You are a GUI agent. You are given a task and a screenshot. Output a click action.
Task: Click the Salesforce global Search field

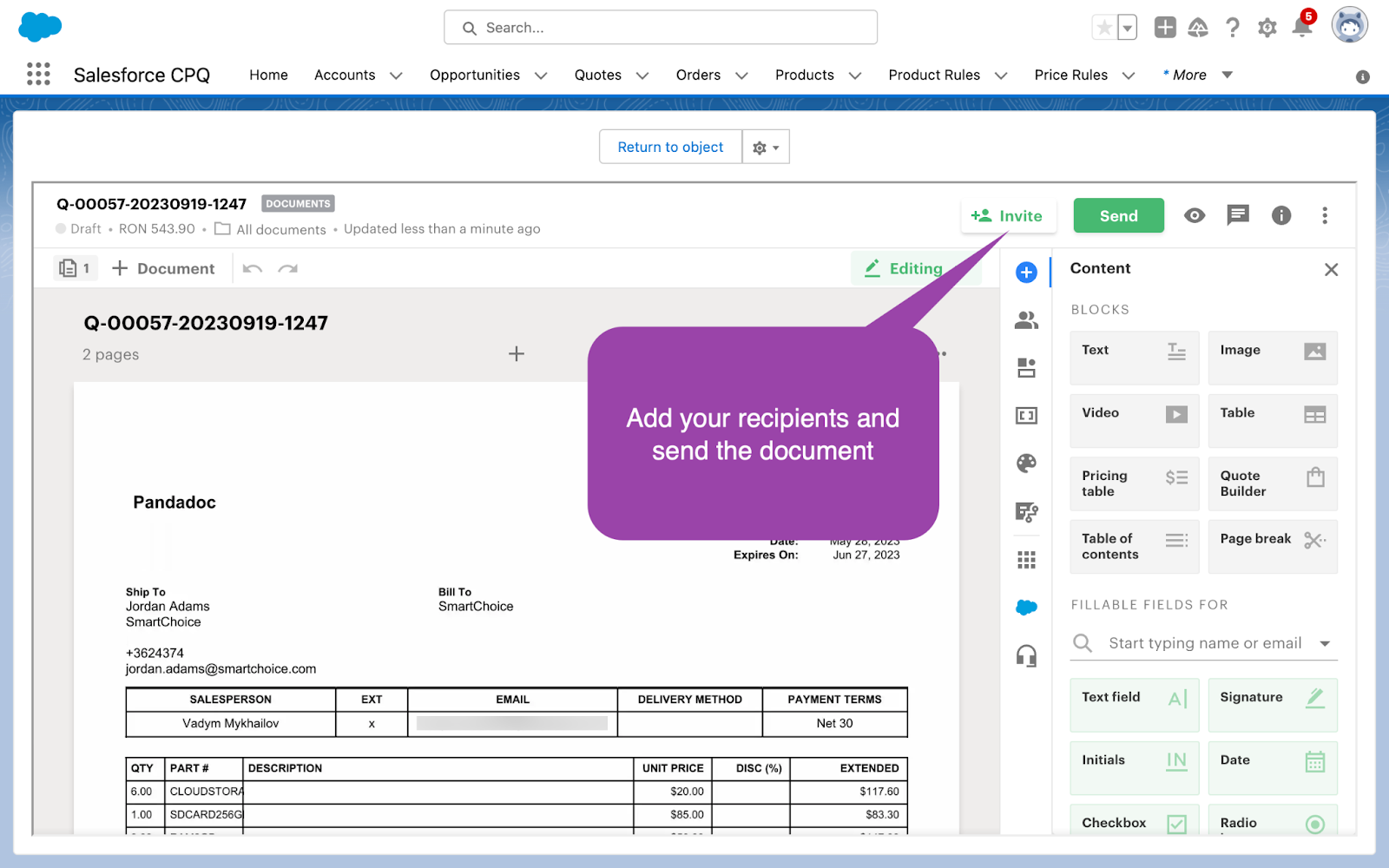pos(661,28)
